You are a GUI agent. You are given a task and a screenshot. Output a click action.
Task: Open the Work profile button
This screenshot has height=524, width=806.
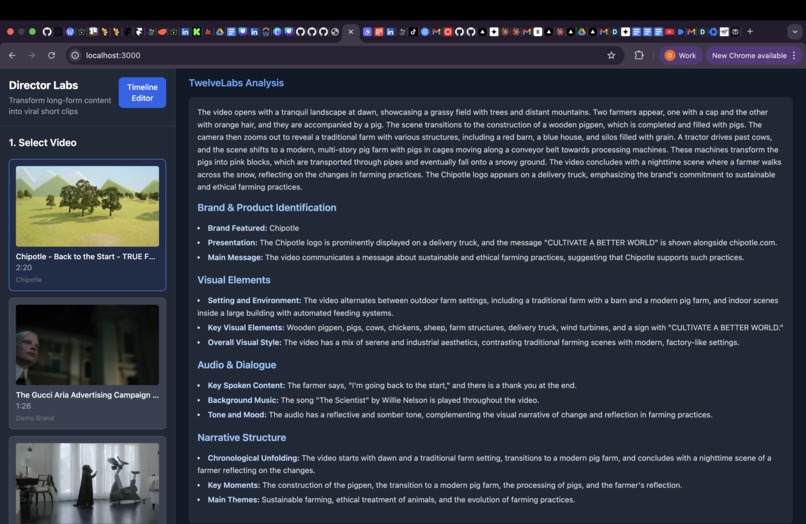point(680,56)
